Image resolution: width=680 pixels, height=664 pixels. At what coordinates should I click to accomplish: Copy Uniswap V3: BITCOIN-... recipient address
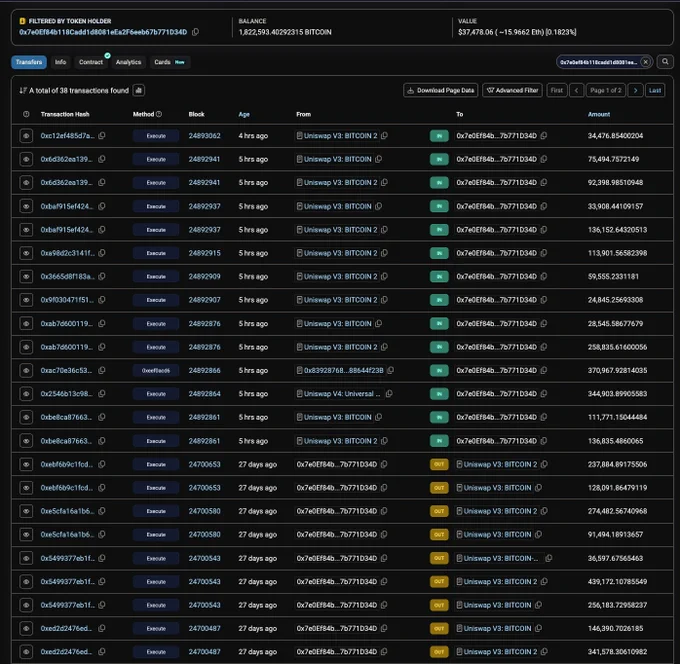point(549,558)
